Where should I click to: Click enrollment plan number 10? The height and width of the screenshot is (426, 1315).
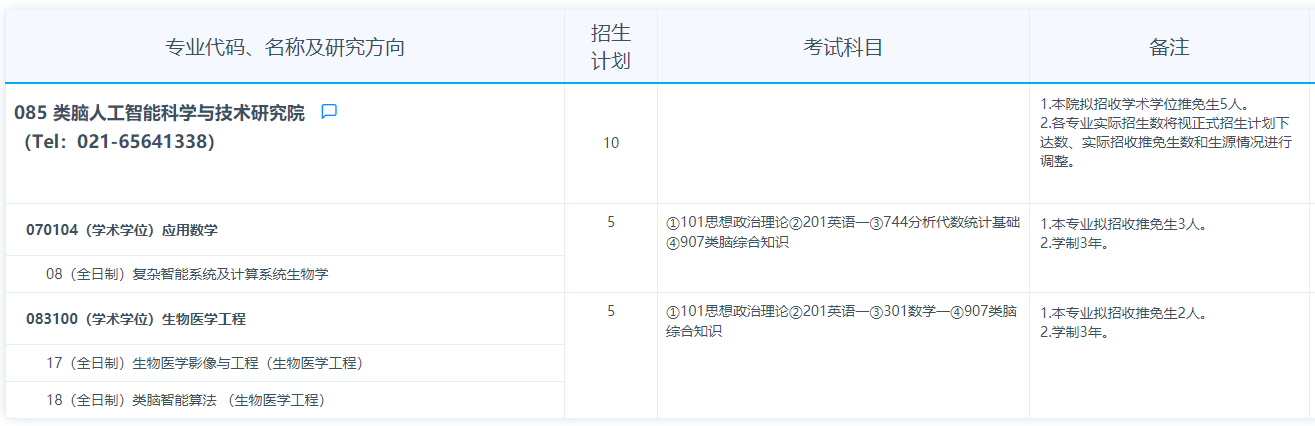coord(610,143)
